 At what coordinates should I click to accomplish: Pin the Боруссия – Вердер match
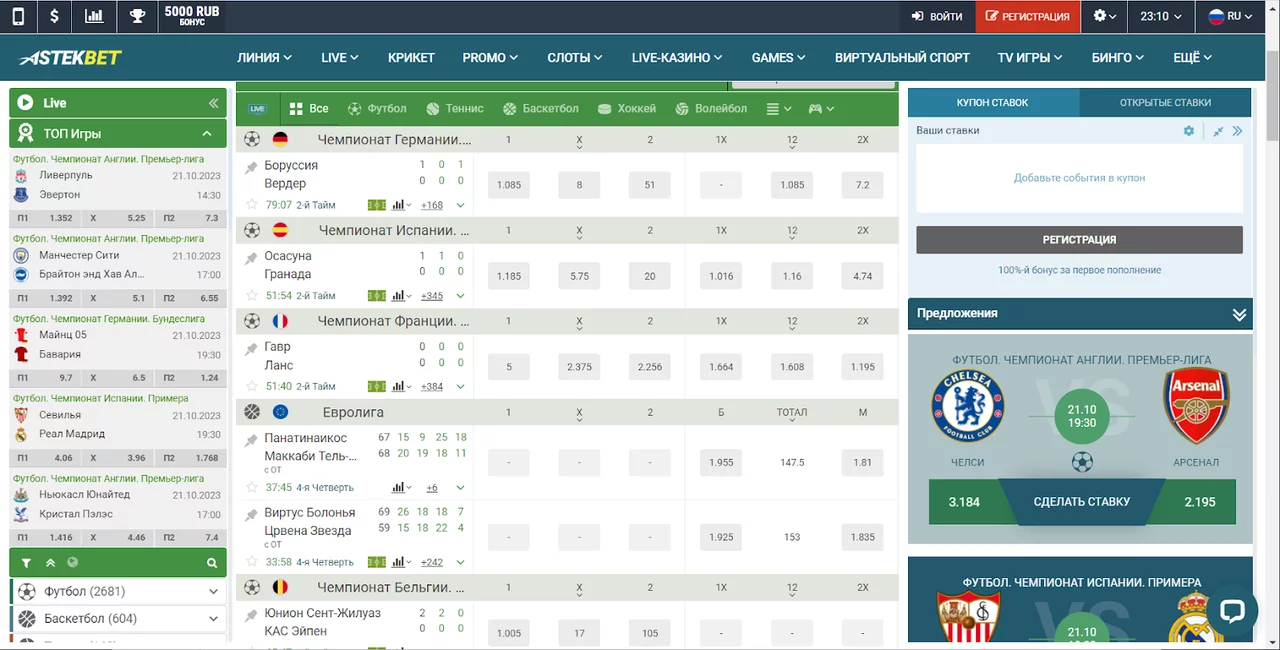tap(252, 167)
